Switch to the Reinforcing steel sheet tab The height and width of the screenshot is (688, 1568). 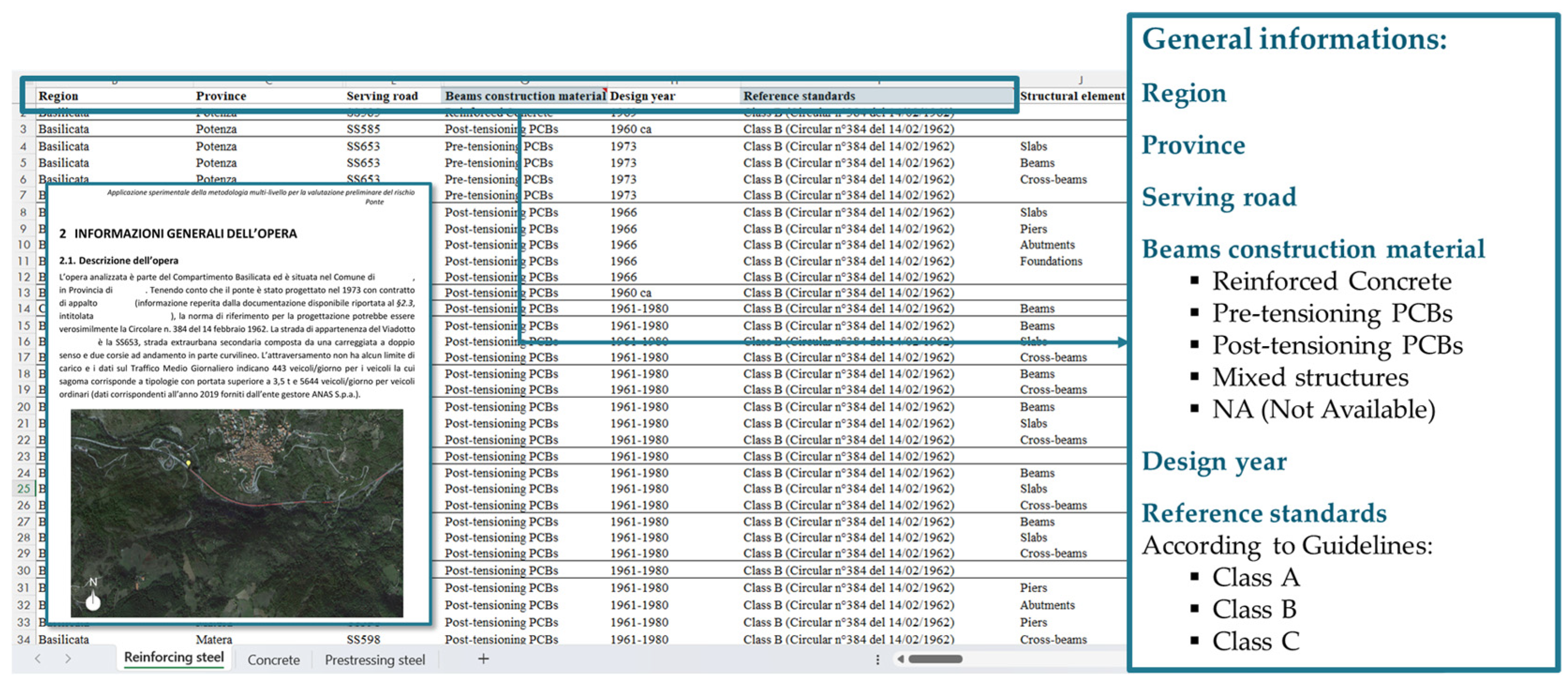173,658
